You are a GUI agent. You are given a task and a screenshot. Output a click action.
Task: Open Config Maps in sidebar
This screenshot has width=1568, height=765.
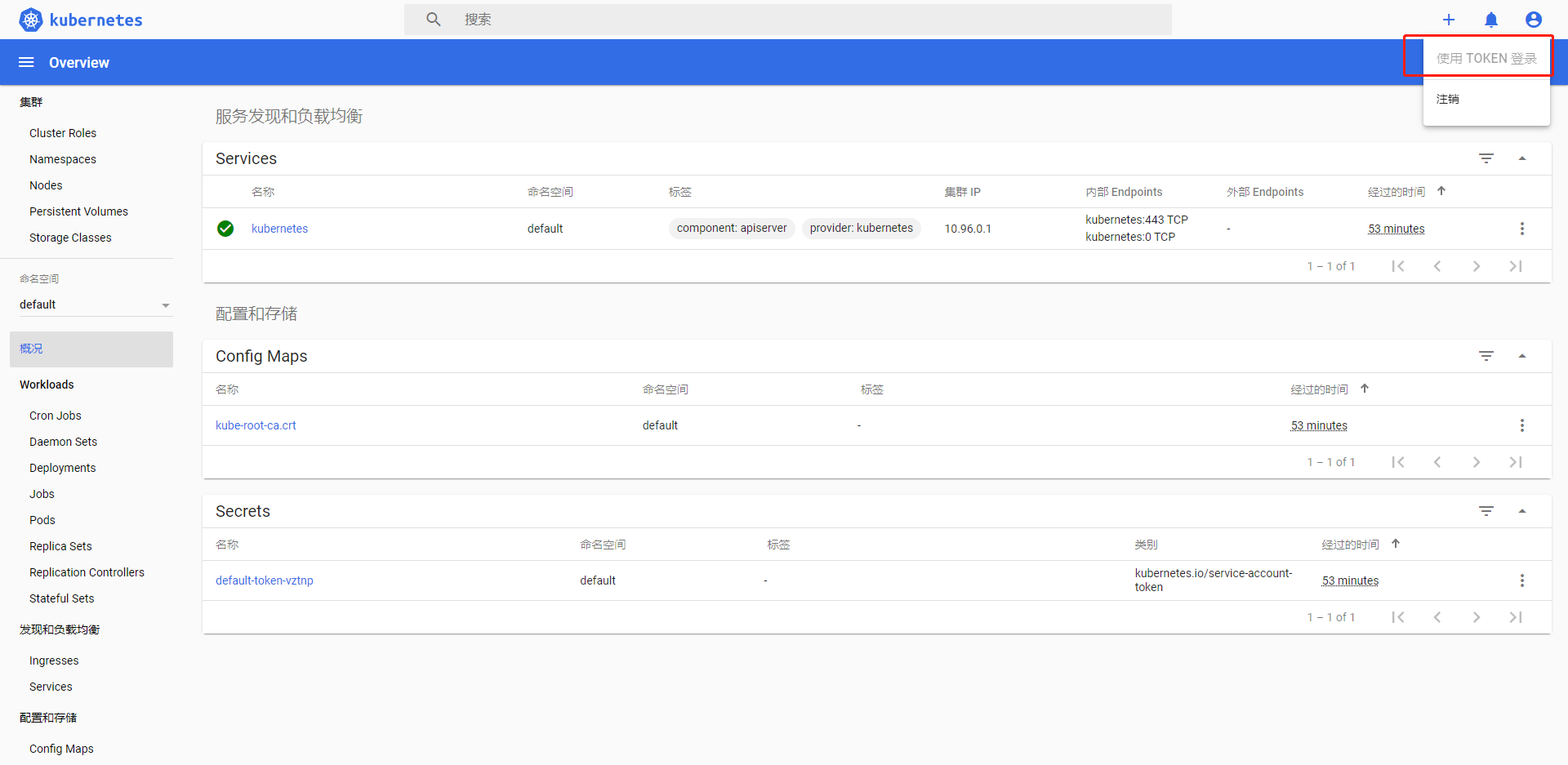pos(61,749)
